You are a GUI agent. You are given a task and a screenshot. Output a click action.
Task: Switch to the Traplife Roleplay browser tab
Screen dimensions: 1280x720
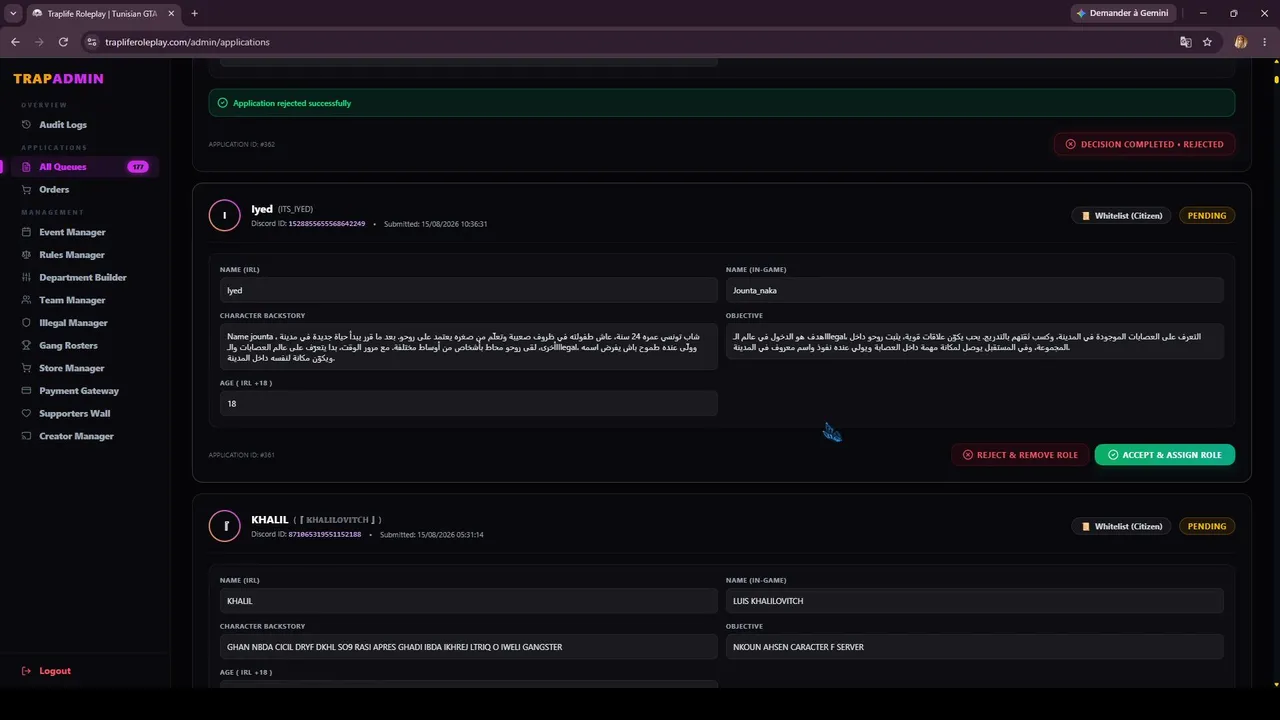coord(104,13)
